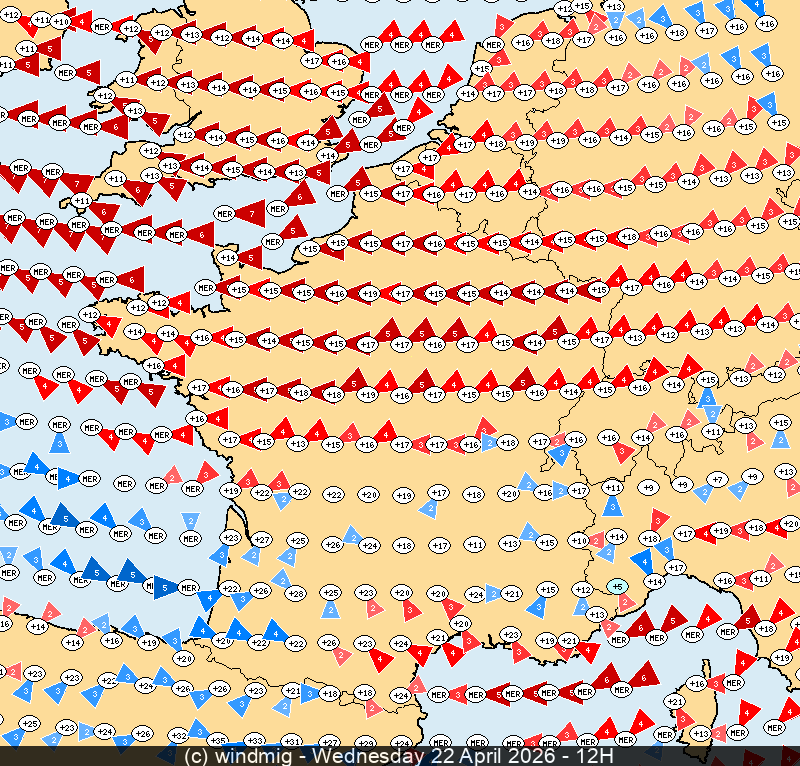800x766 pixels.
Task: Click the light-blue 2 arrow above MER in Biscay
Action: point(190,521)
